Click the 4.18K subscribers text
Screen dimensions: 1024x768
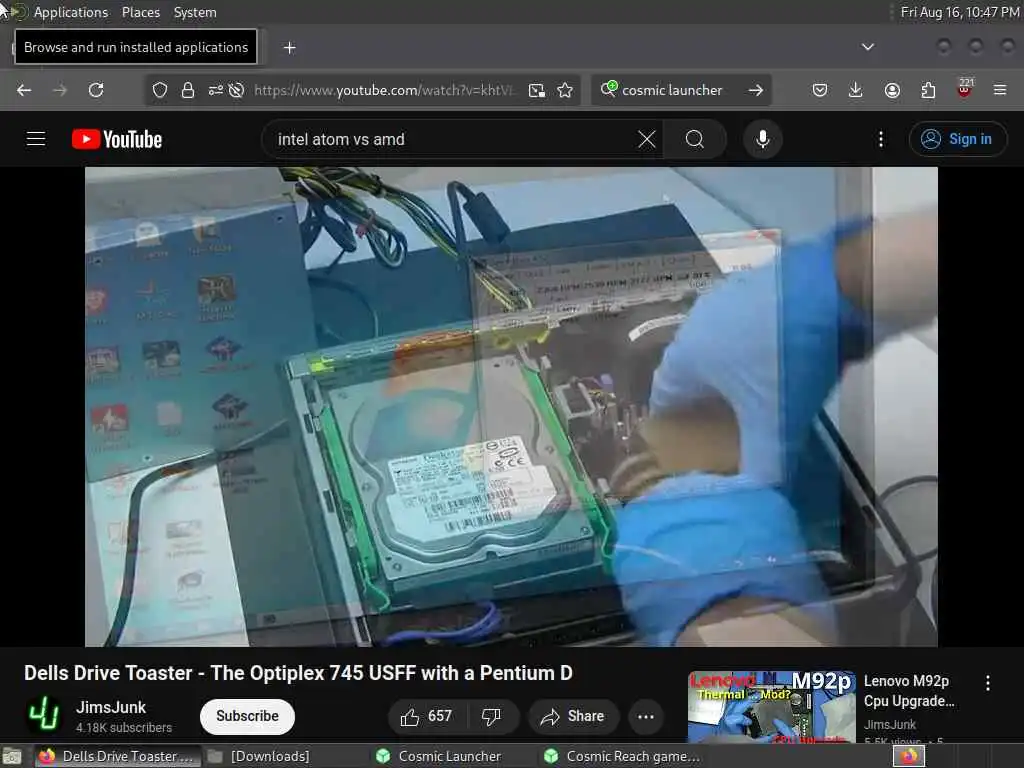[123, 727]
